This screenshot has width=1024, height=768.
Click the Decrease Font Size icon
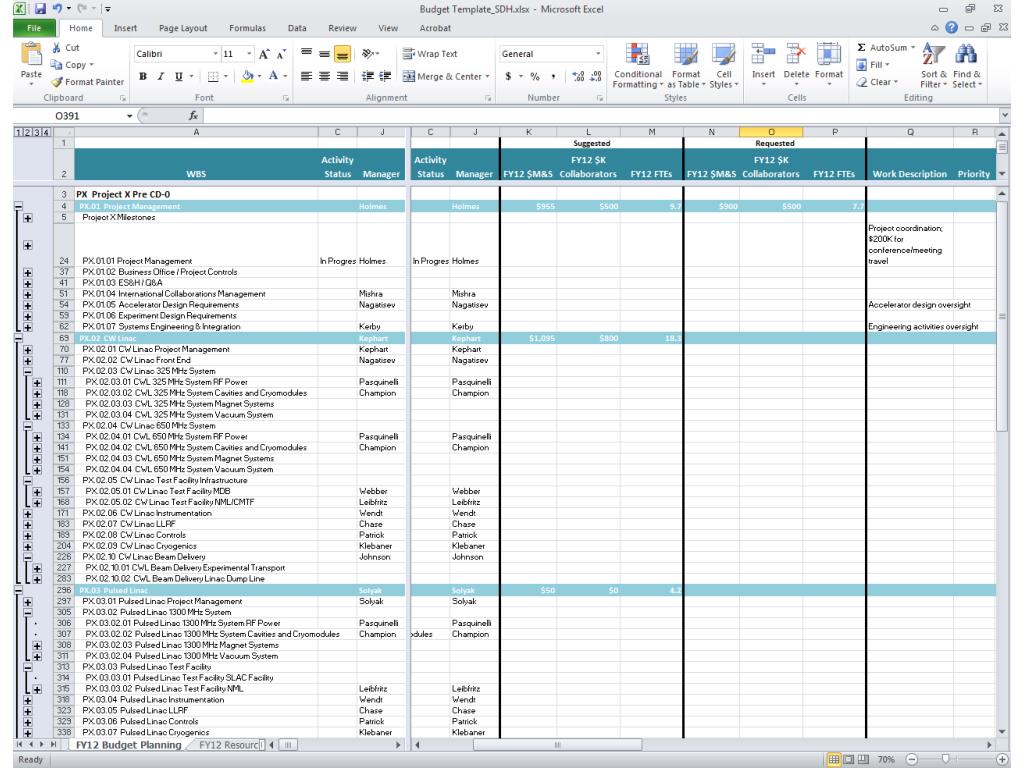pos(281,54)
